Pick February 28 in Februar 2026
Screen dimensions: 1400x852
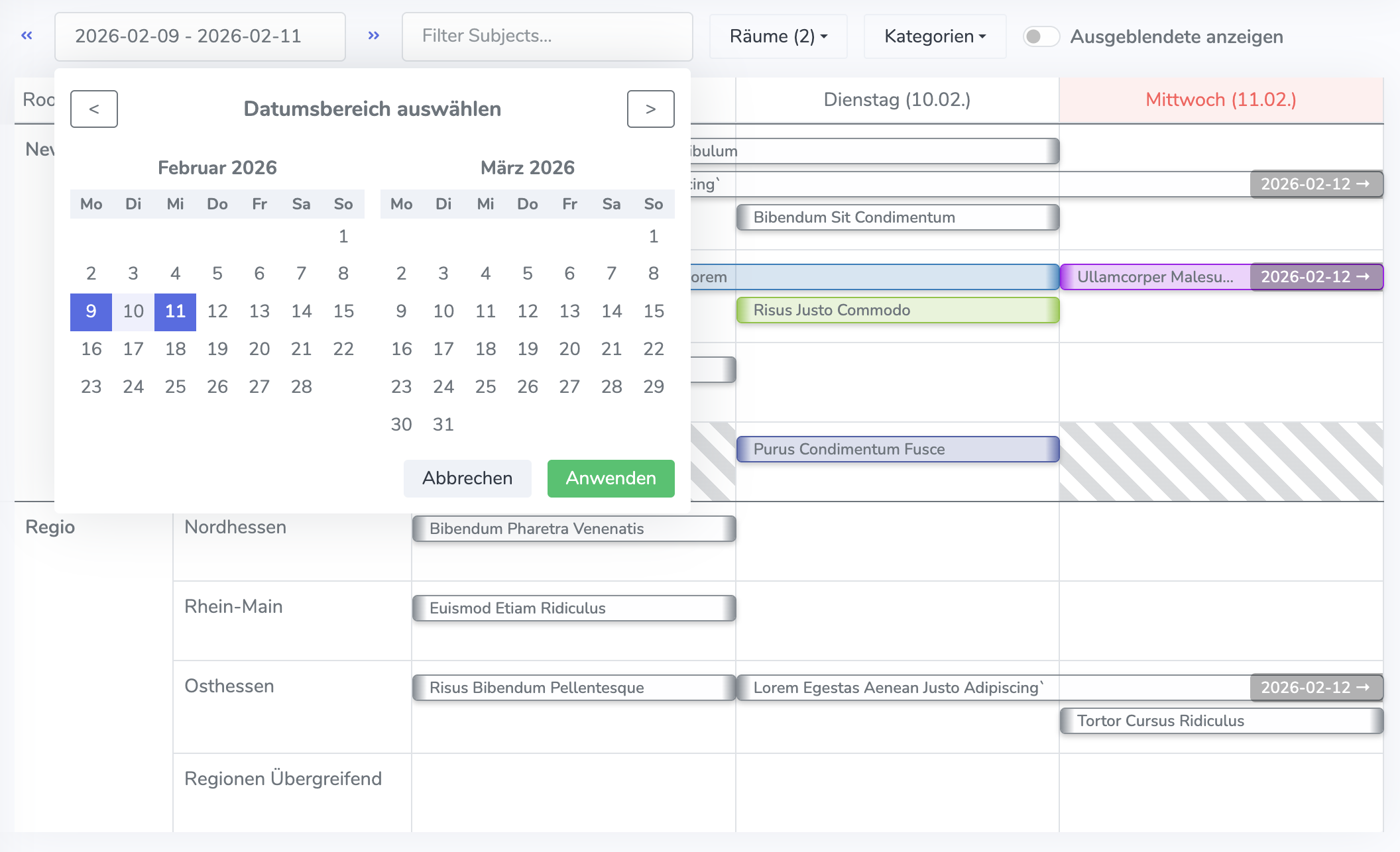pos(302,387)
